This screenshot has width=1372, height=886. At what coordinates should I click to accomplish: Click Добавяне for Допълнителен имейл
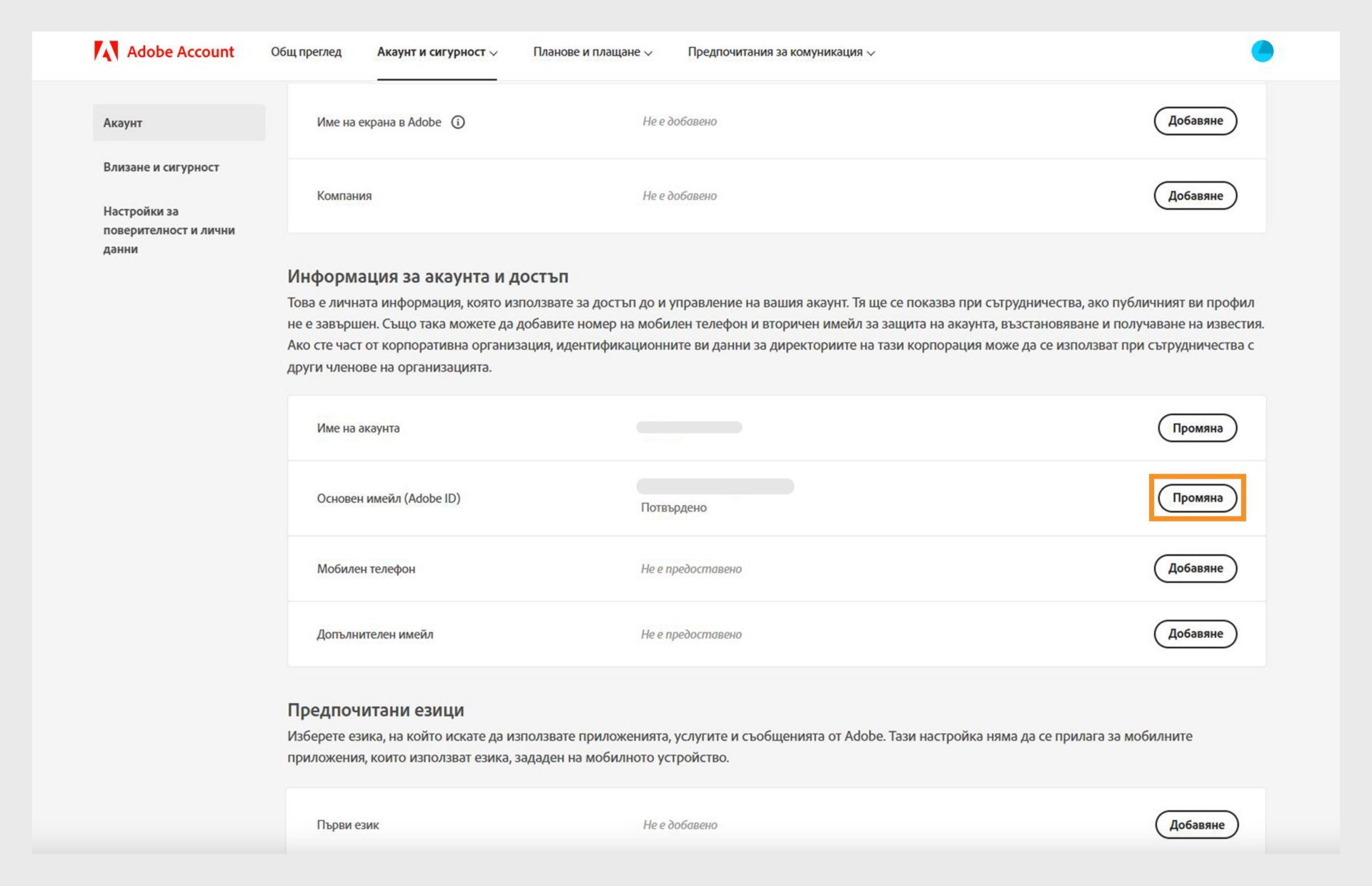pos(1195,634)
